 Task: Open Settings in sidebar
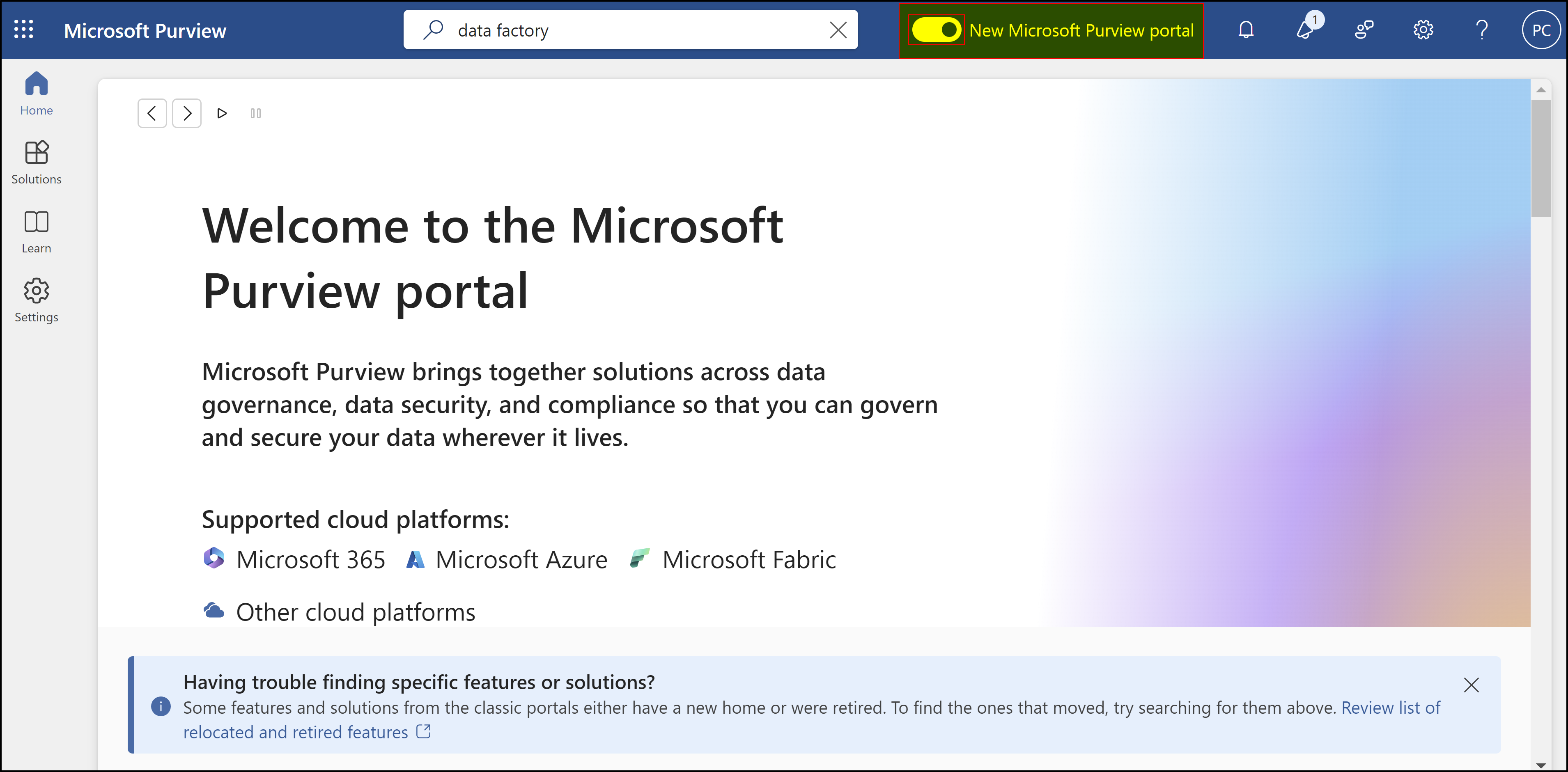click(37, 300)
